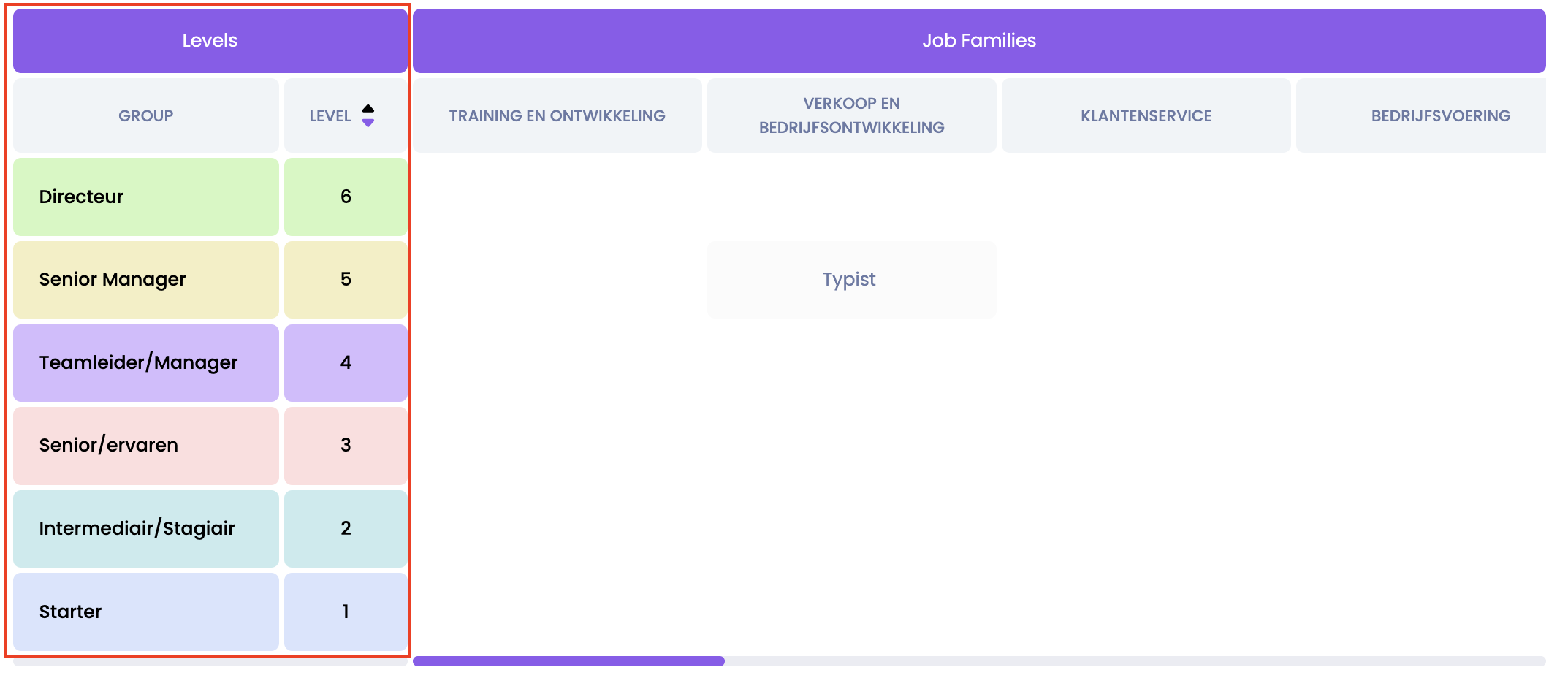Open Verkoop en Bedrijfsontwikkeling column header
Viewport: 1568px width, 678px height.
(x=851, y=115)
